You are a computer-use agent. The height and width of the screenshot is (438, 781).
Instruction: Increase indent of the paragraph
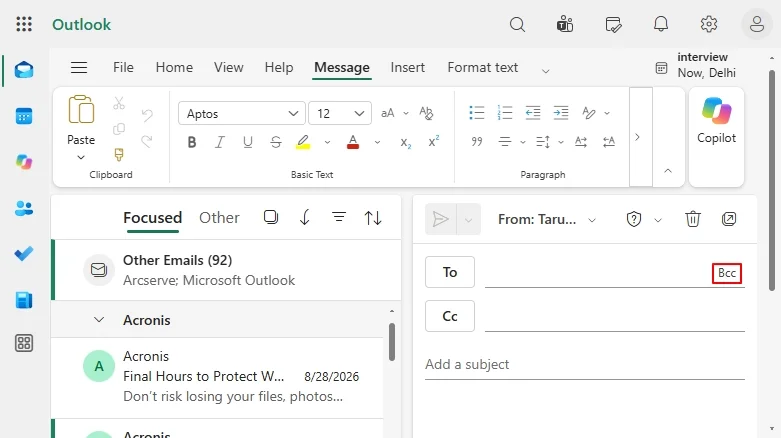560,113
